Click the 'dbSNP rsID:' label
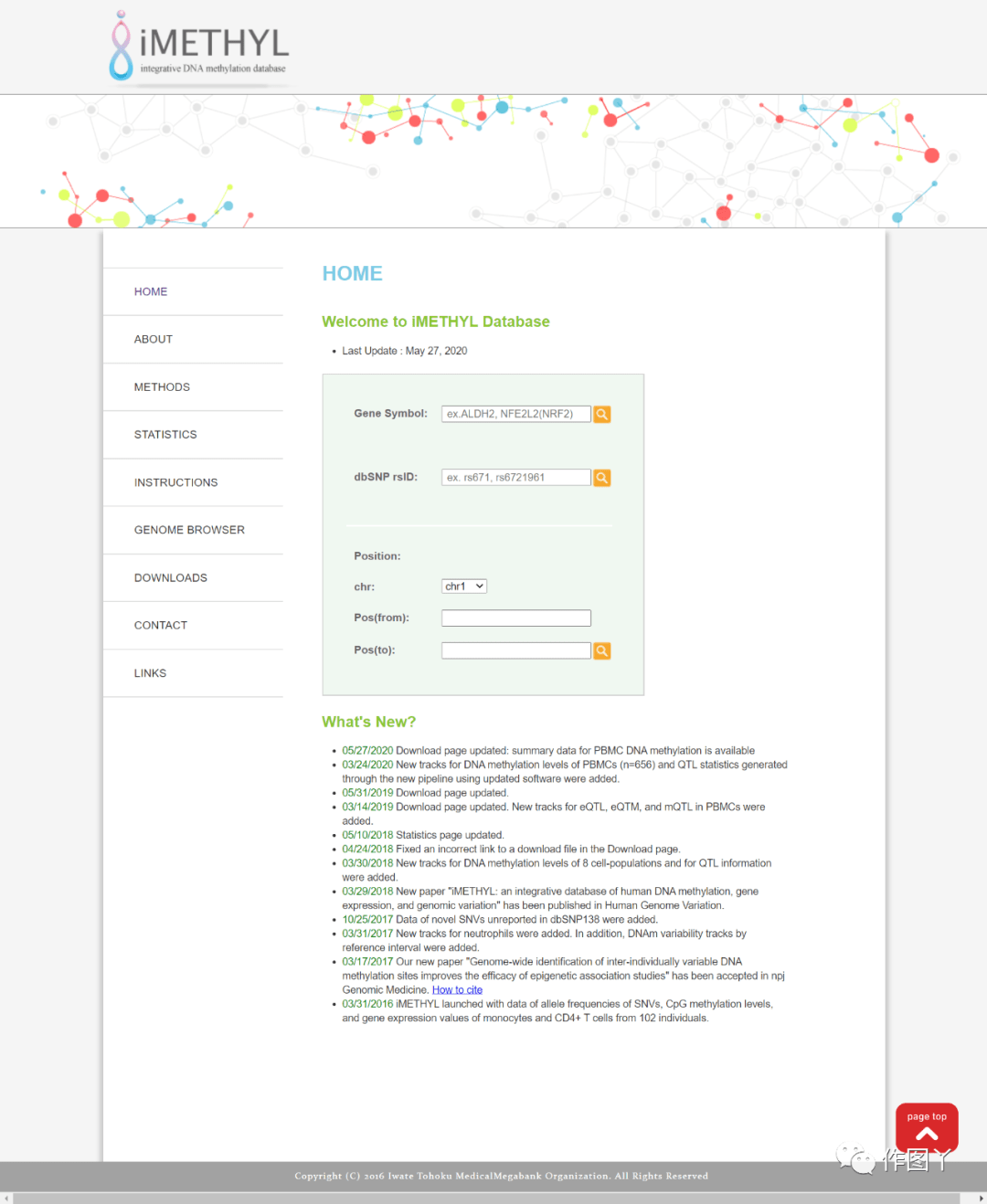The image size is (987, 1204). 386,477
